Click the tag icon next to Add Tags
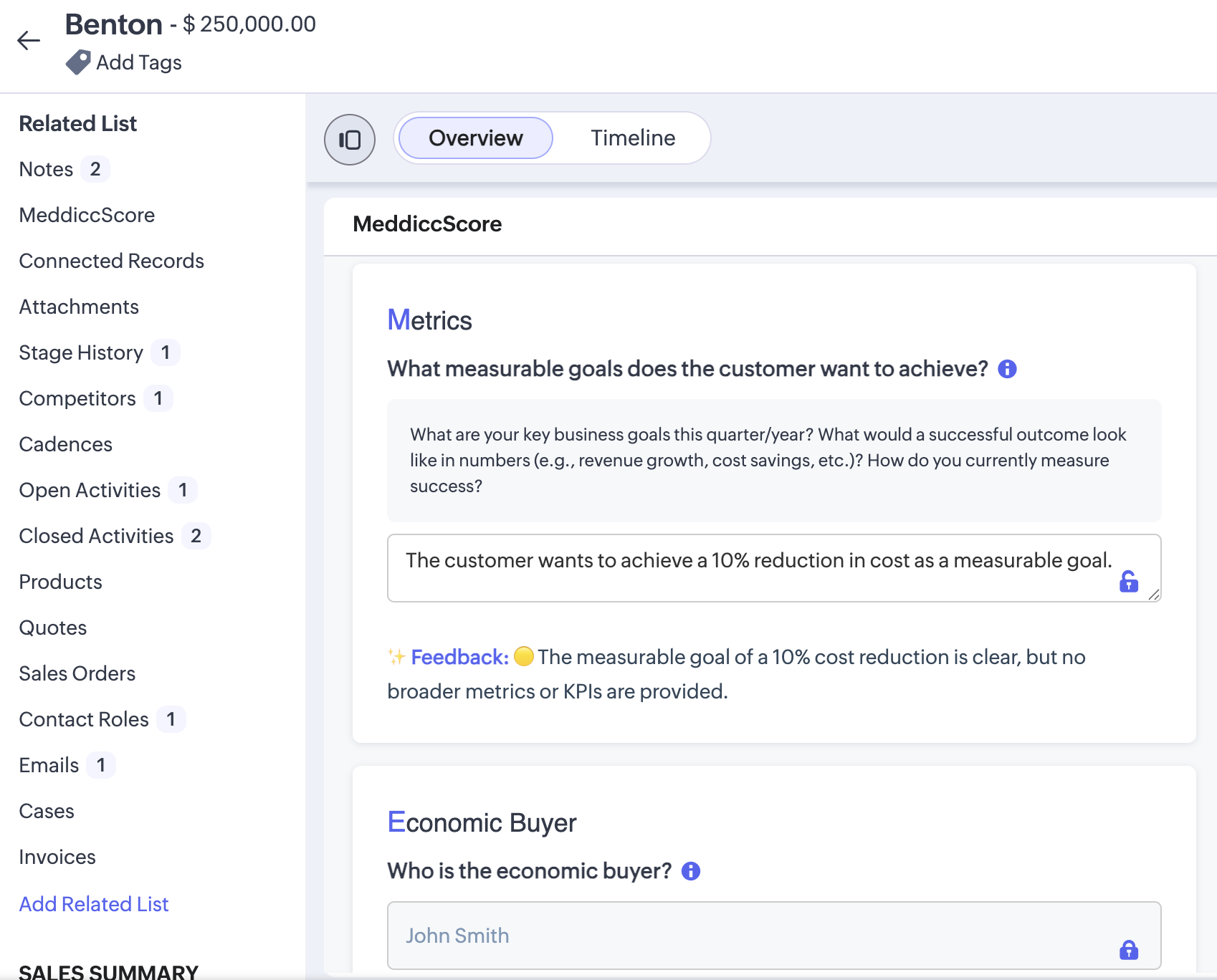This screenshot has height=980, width=1217. tap(79, 62)
